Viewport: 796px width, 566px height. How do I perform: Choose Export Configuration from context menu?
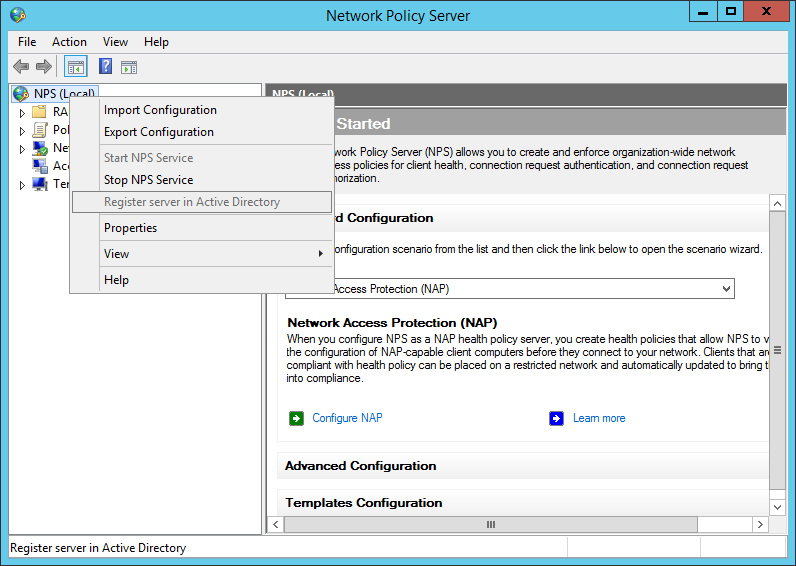[x=202, y=132]
